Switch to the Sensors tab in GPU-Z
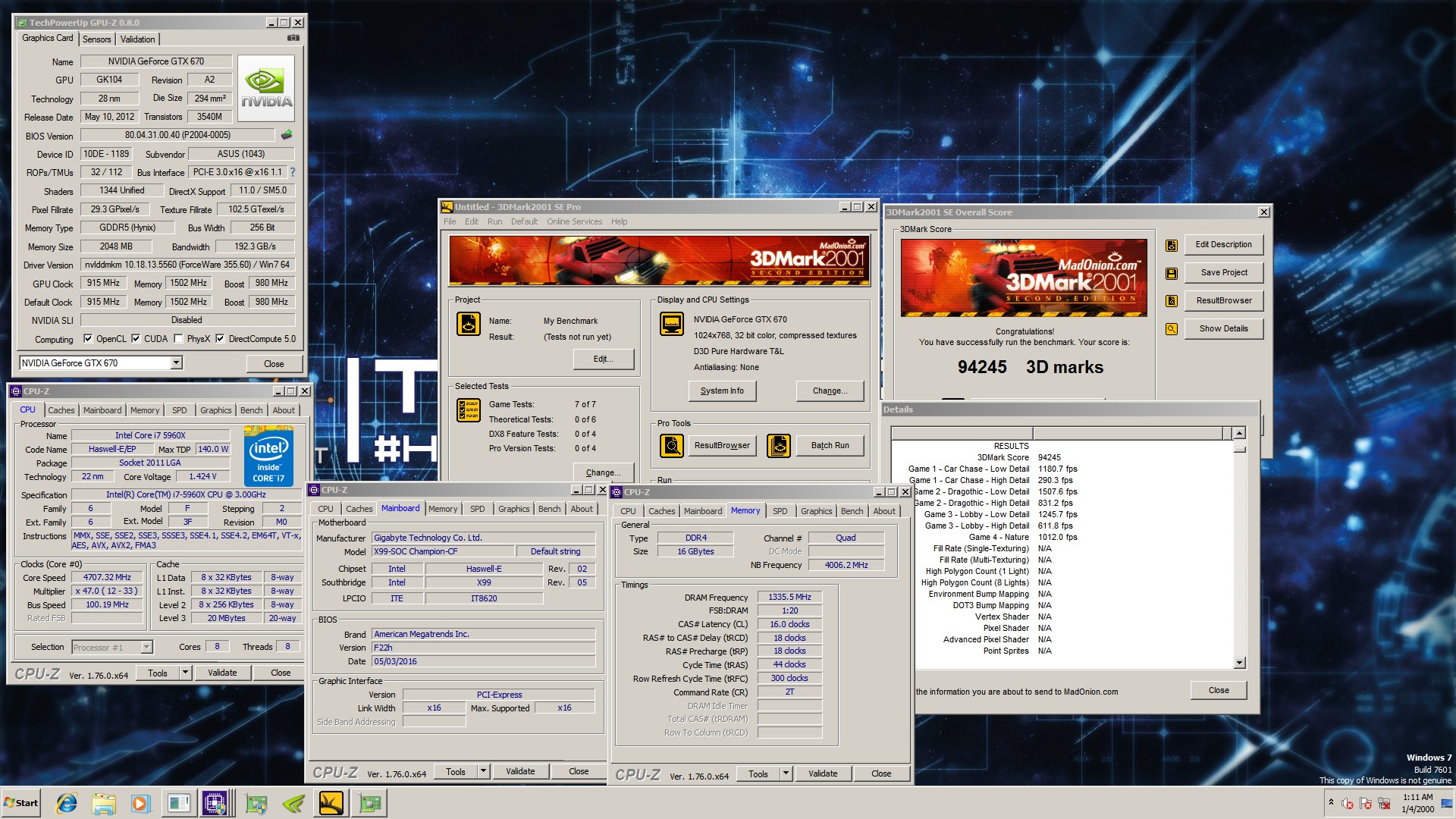 (x=96, y=39)
